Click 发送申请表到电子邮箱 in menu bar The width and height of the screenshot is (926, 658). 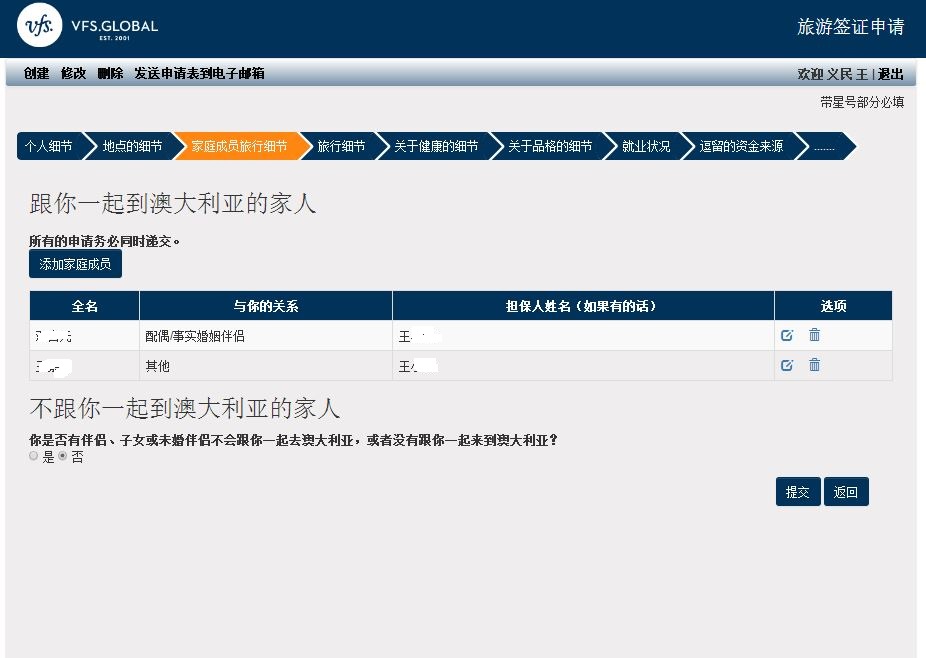199,74
